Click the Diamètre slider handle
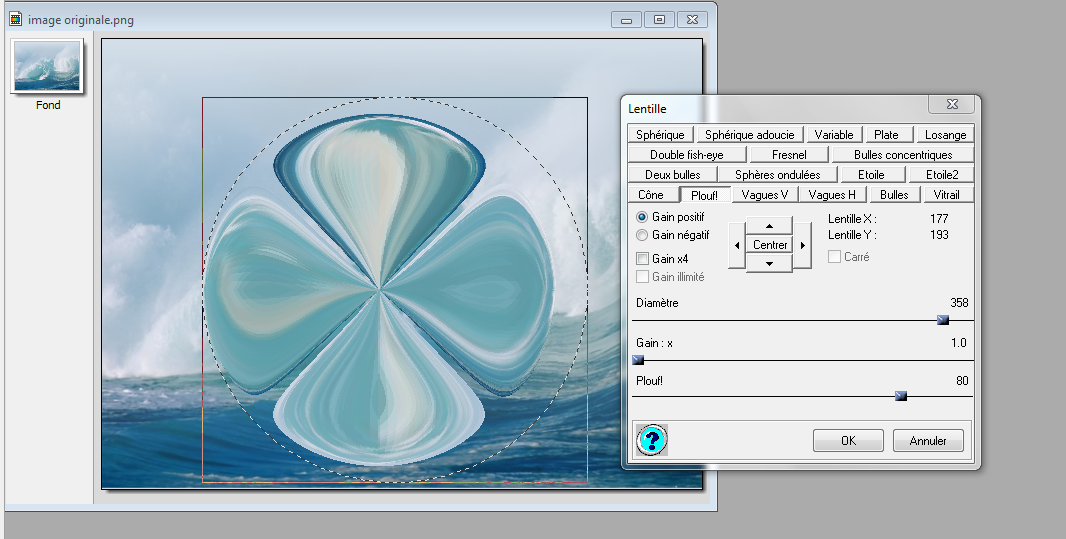The width and height of the screenshot is (1066, 539). [942, 320]
